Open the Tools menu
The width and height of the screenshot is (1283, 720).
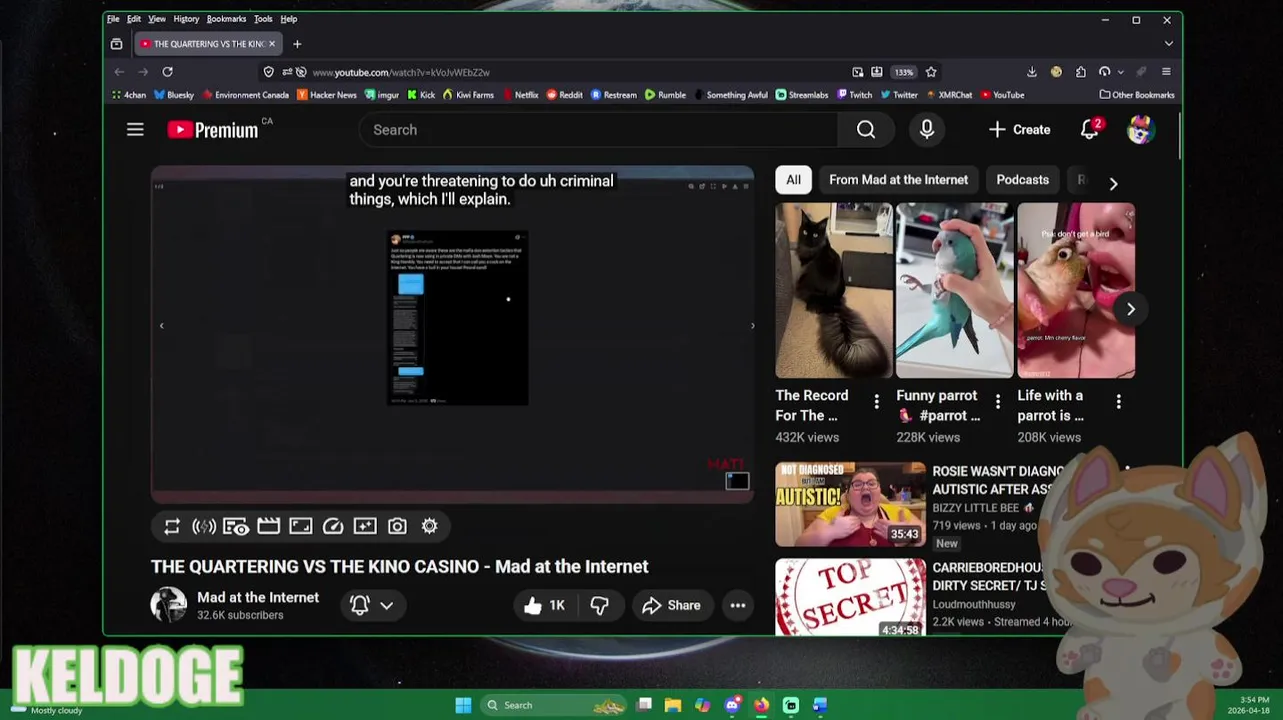(263, 19)
